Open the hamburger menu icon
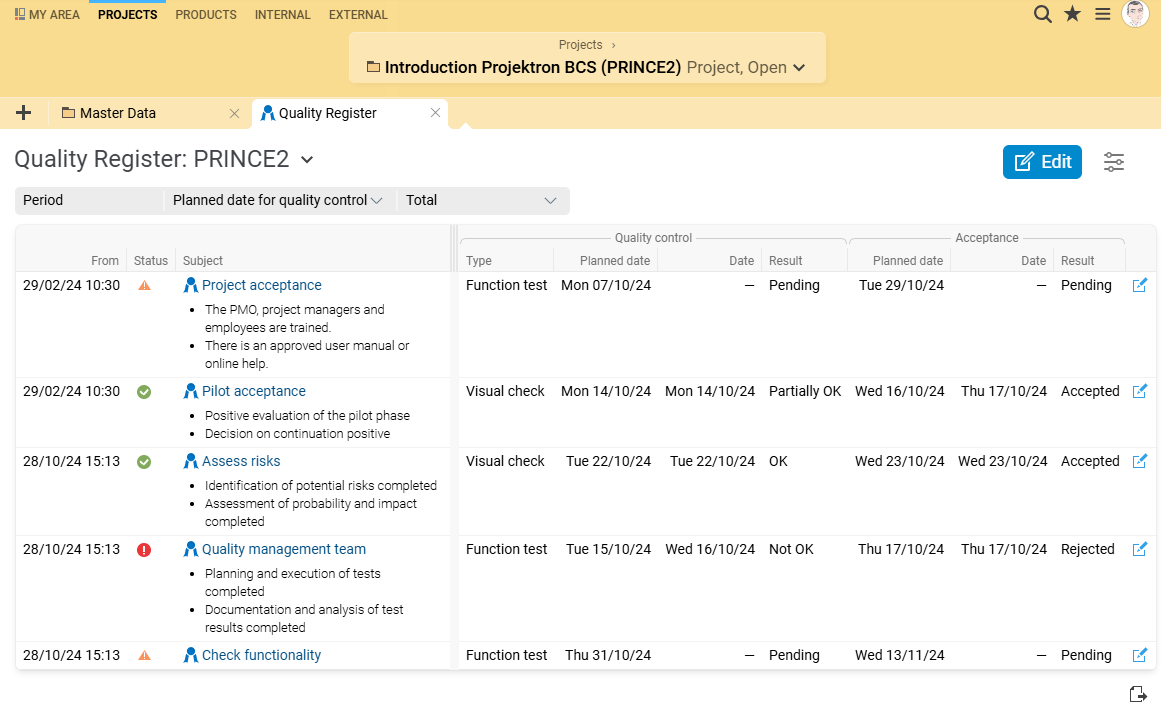Screen dimensions: 1161x711 (x=1103, y=14)
